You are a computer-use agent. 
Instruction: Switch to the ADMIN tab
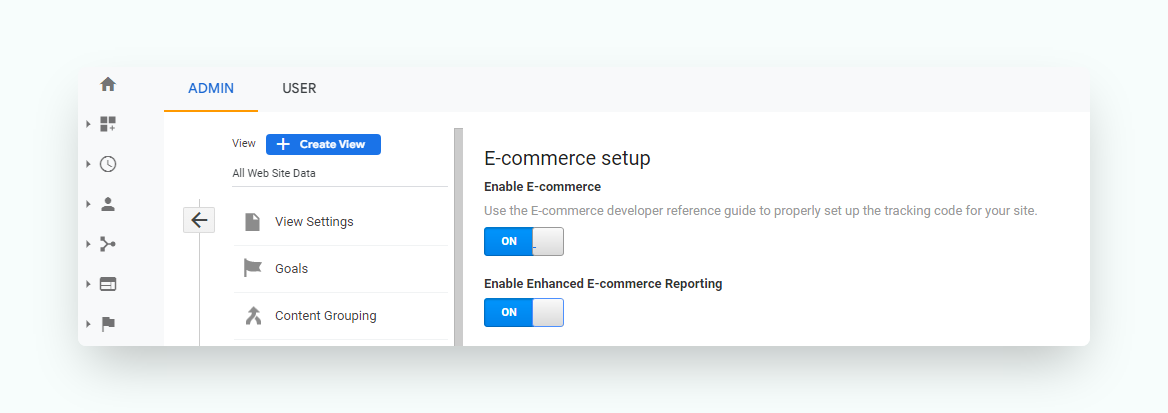[x=211, y=89]
